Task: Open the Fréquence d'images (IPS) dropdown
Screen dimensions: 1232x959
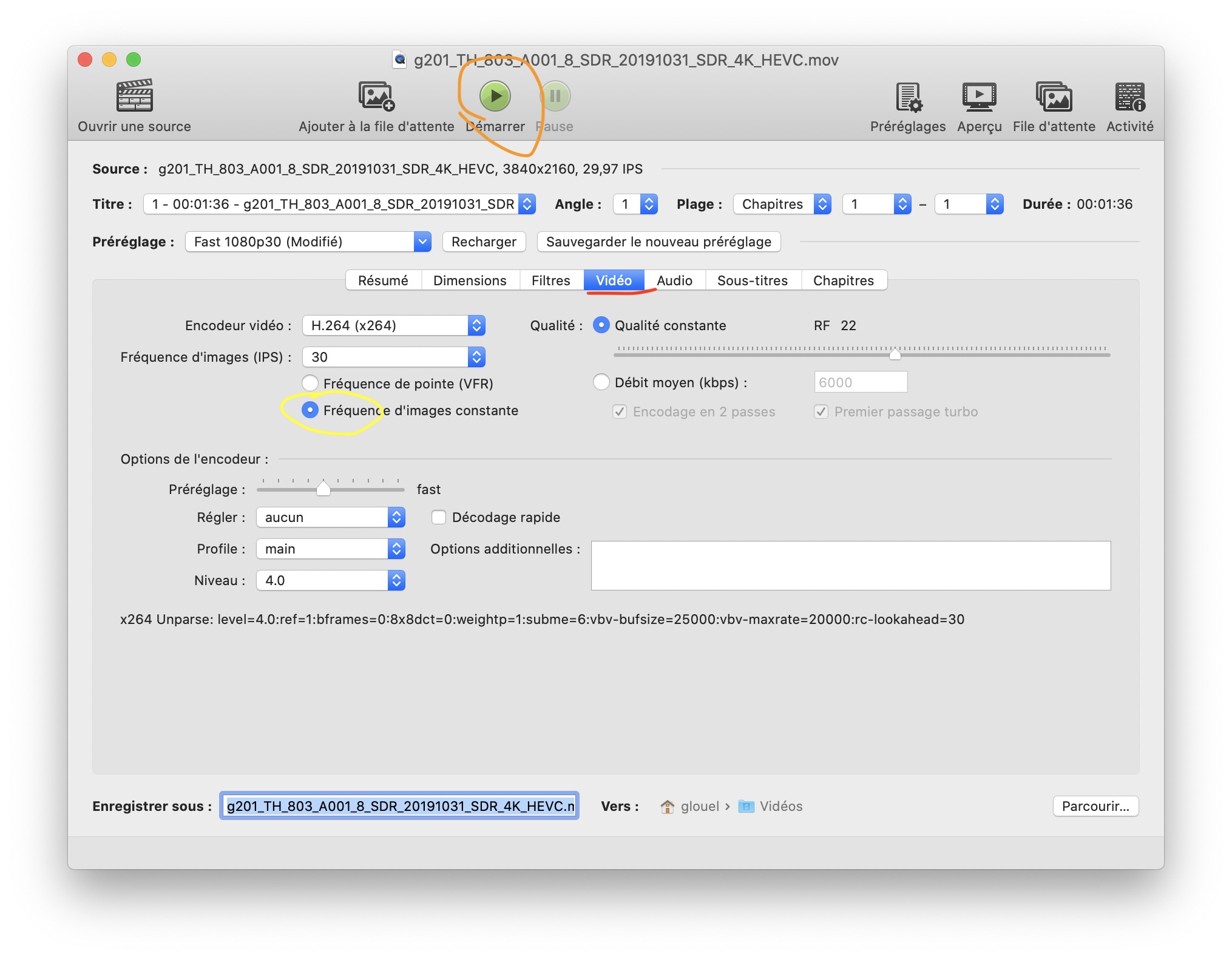Action: pos(393,357)
